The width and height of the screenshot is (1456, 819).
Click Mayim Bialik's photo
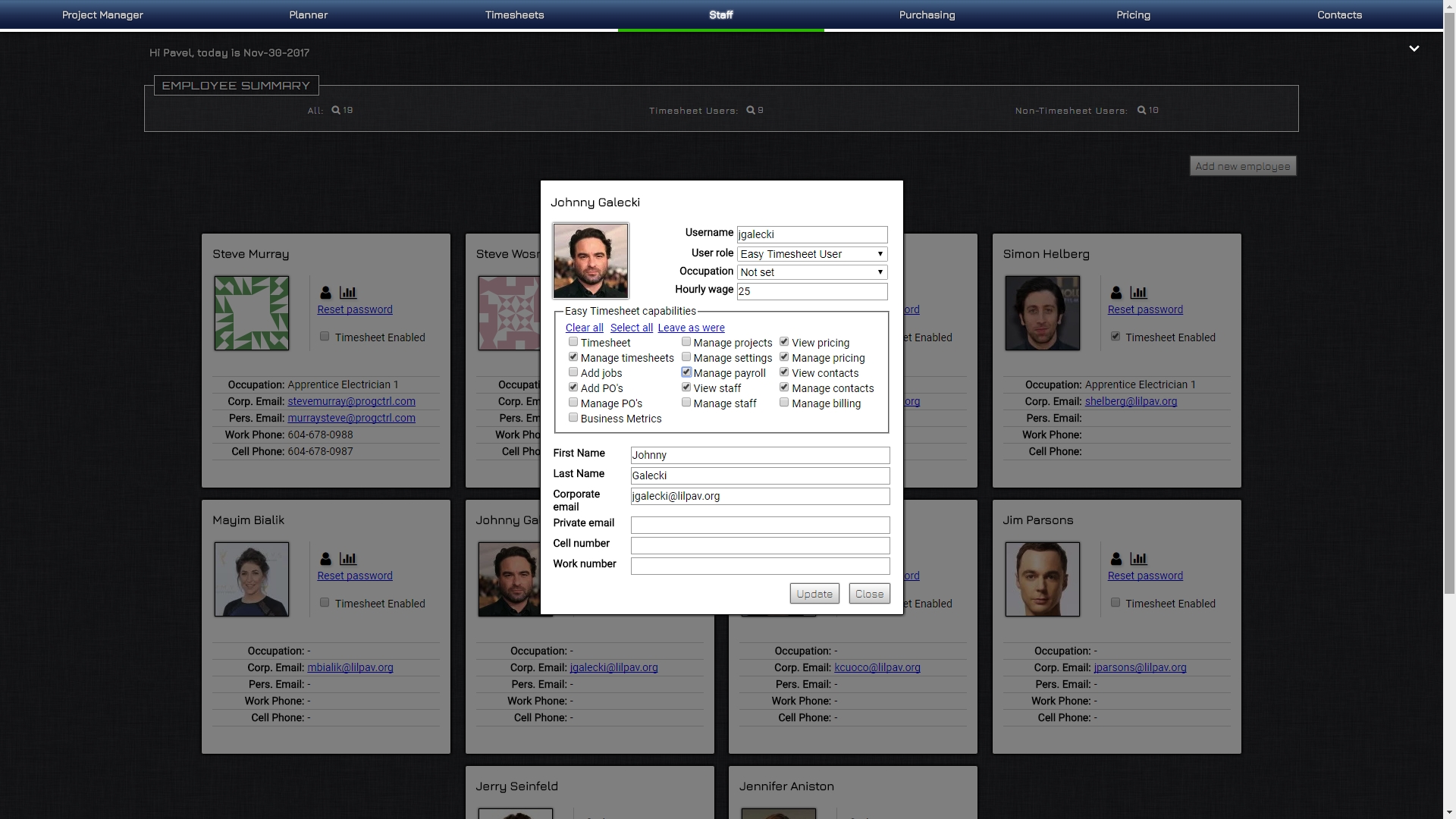pyautogui.click(x=252, y=579)
